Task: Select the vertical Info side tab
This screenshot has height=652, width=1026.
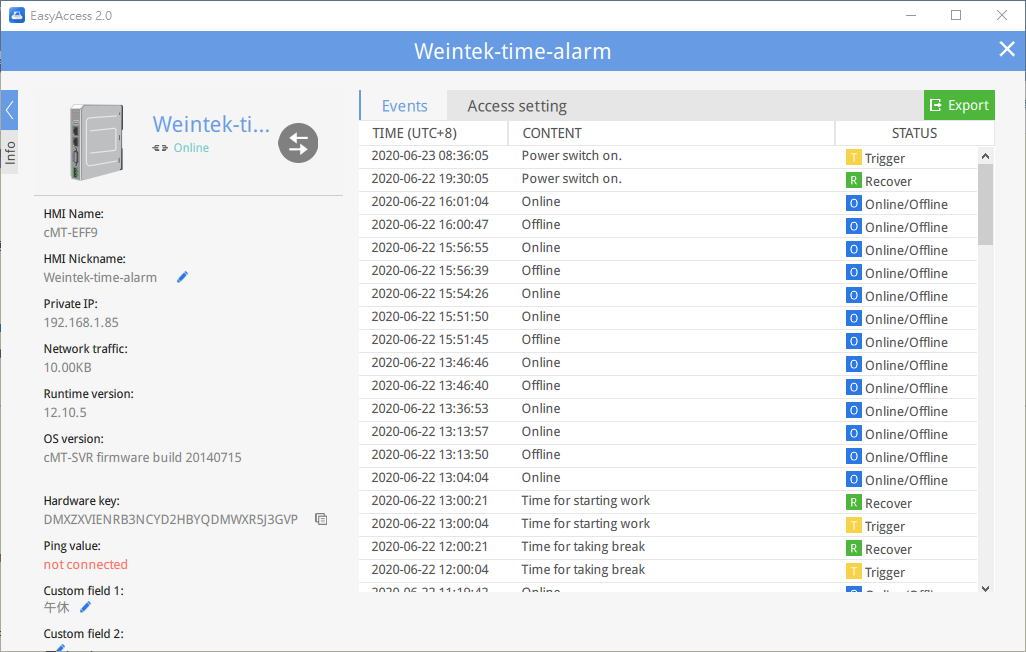Action: [10, 152]
